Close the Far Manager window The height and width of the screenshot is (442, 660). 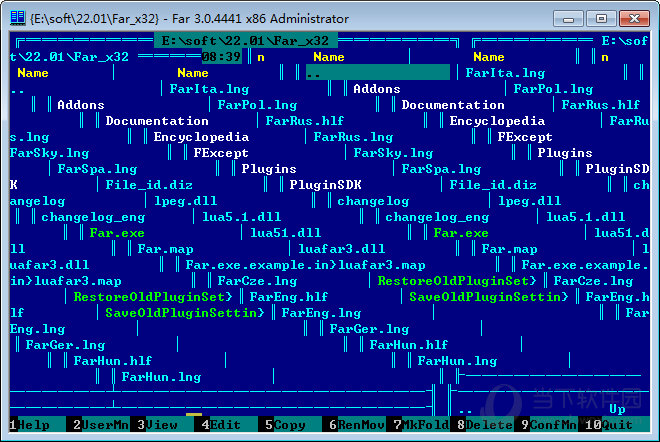[634, 19]
